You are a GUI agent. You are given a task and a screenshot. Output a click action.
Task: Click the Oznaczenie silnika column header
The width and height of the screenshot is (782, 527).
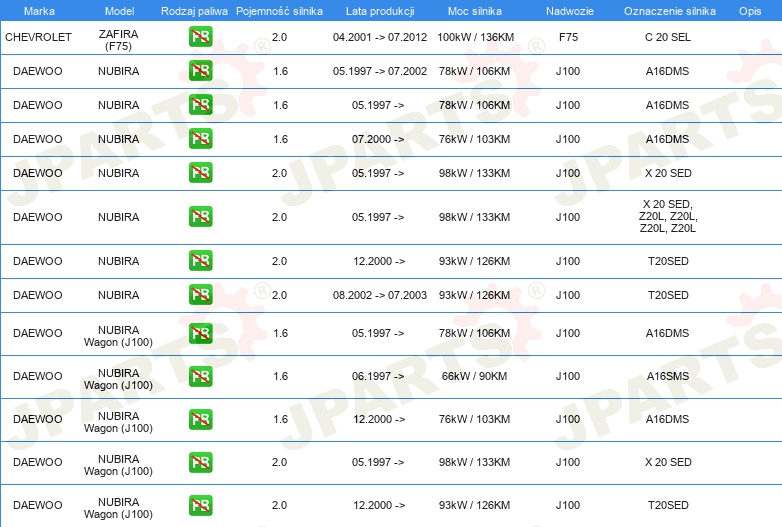pos(669,11)
